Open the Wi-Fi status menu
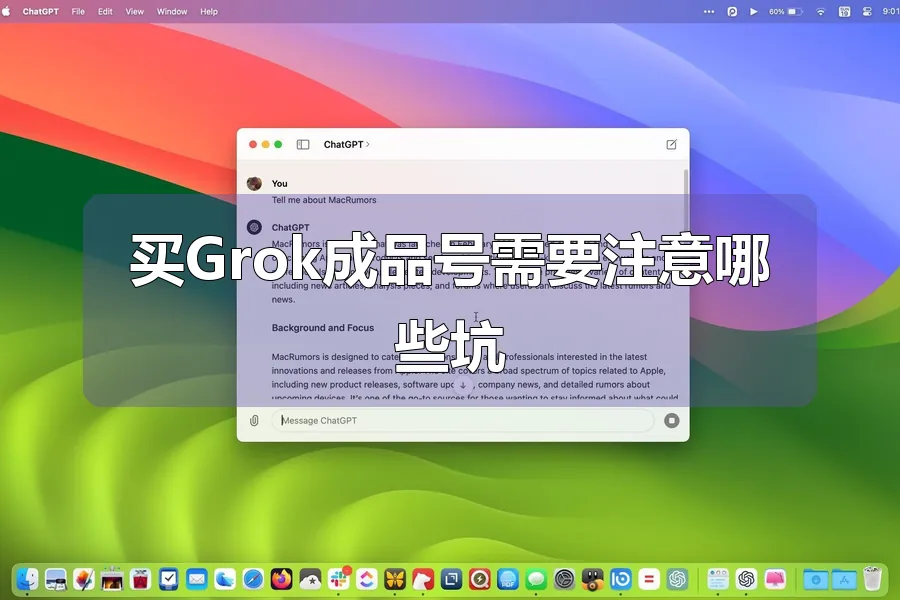Screen dimensions: 900x600 point(821,11)
